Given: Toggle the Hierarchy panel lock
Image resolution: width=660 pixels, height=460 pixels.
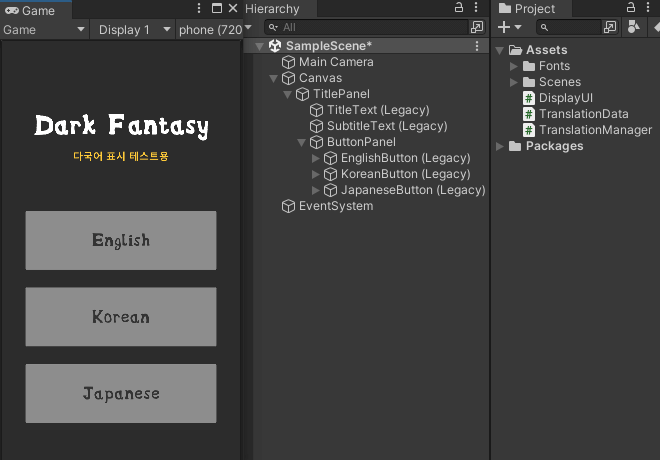Looking at the screenshot, I should coord(459,7).
